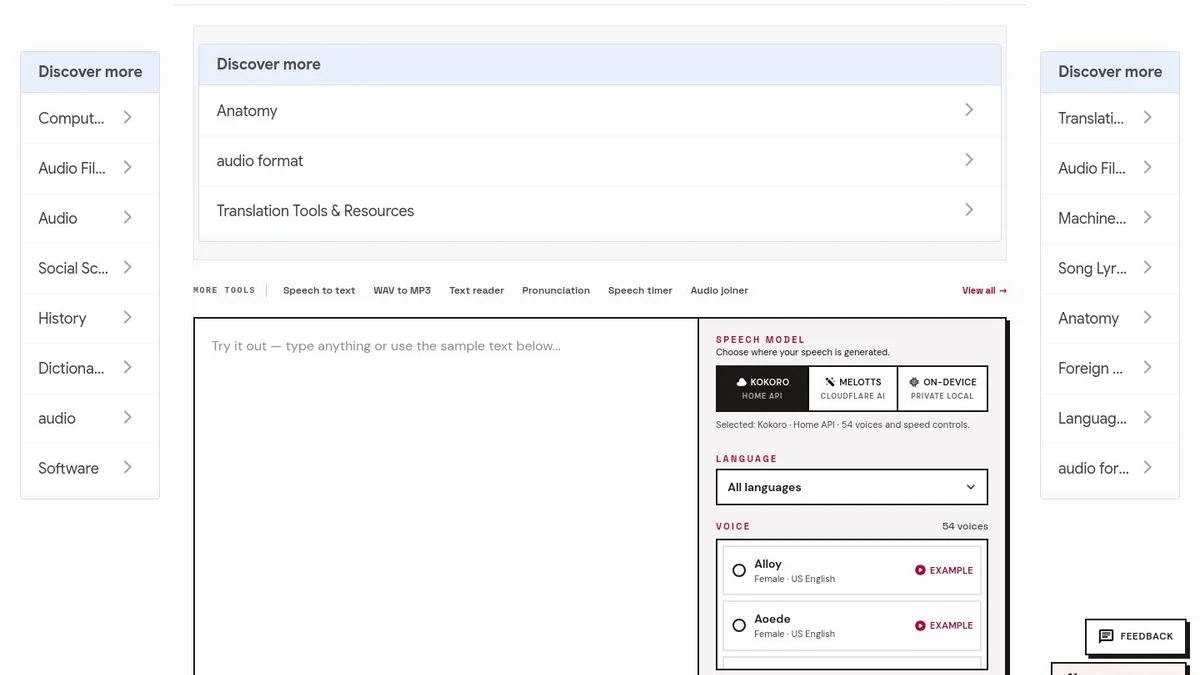Open Audio item in left sidebar
Viewport: 1200px width, 675px height.
90,218
